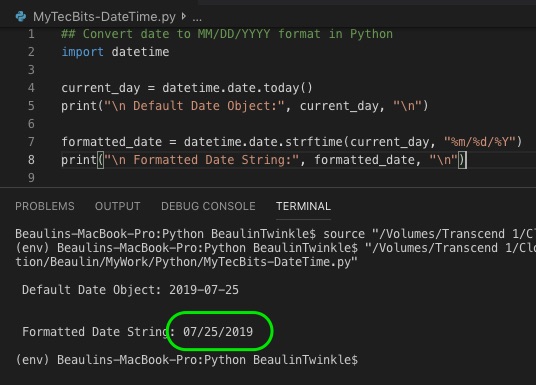Screen dimensions: 536x385
Task: Click line number 7 in gutter
Action: click(31, 142)
